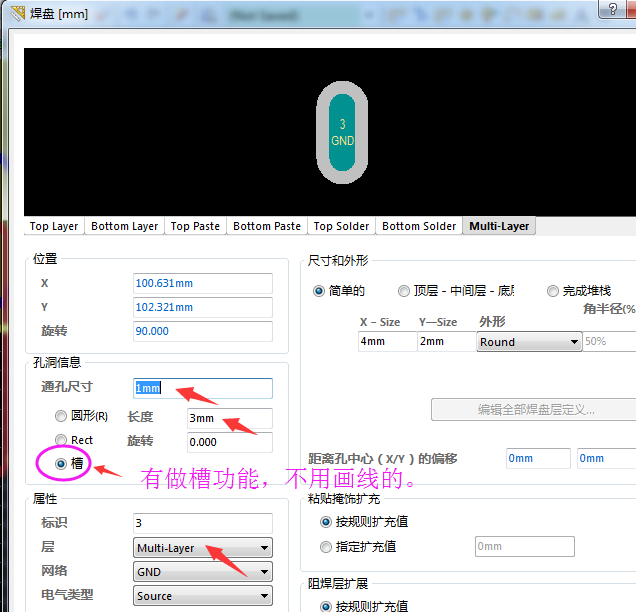636x612 pixels.
Task: Click the GND pad preview image
Action: (343, 131)
